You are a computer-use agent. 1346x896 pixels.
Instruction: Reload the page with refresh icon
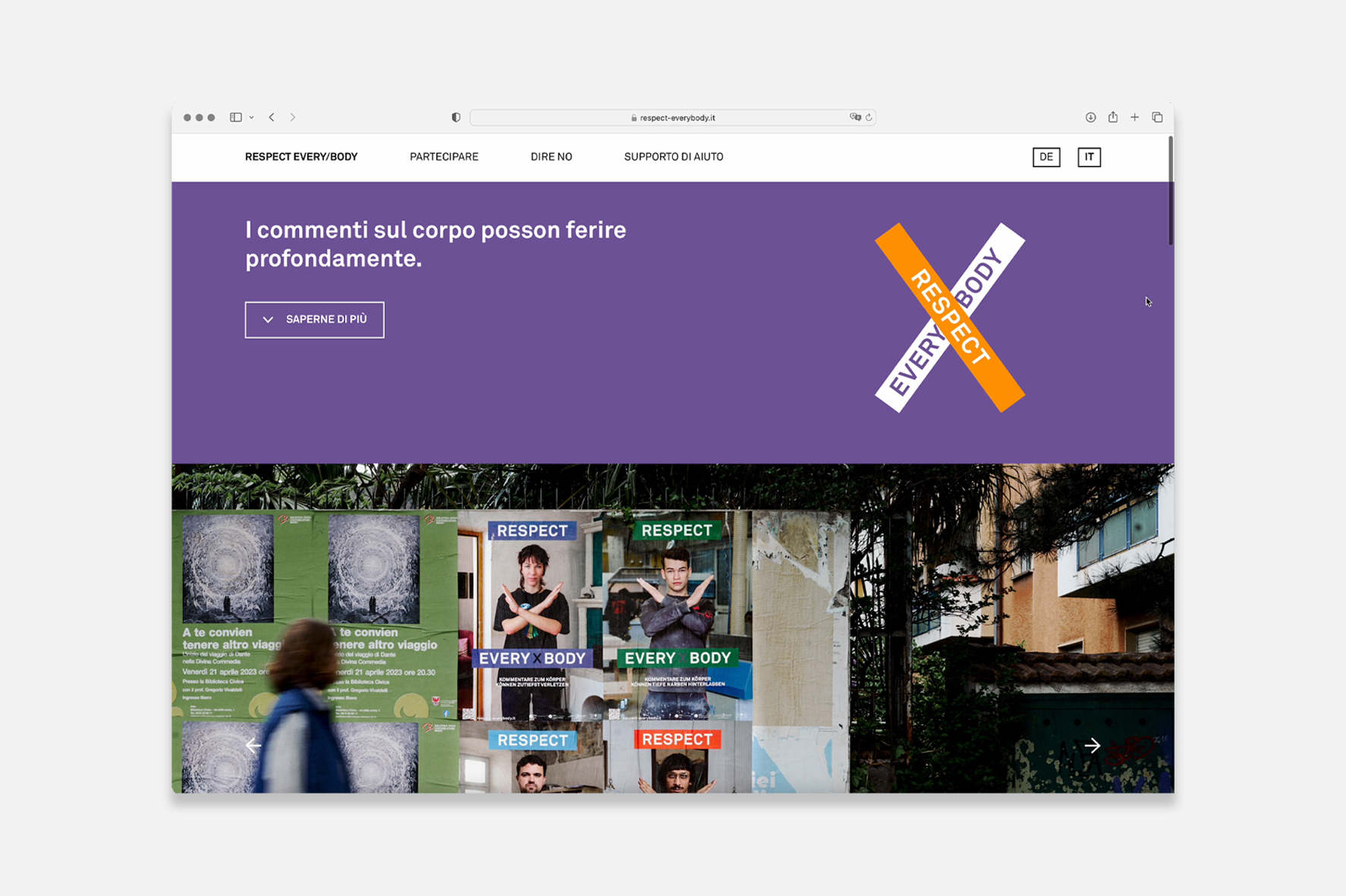point(869,118)
